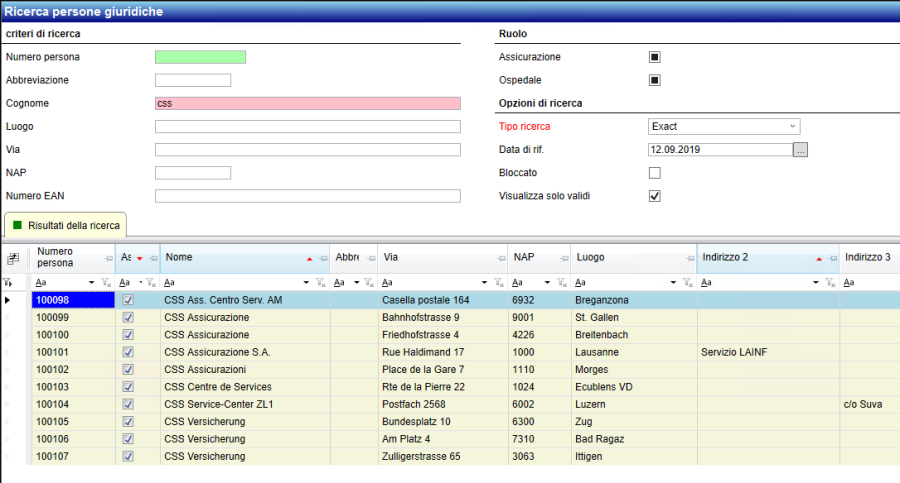
Task: Click the pink Cognome field containing css
Action: 307,103
